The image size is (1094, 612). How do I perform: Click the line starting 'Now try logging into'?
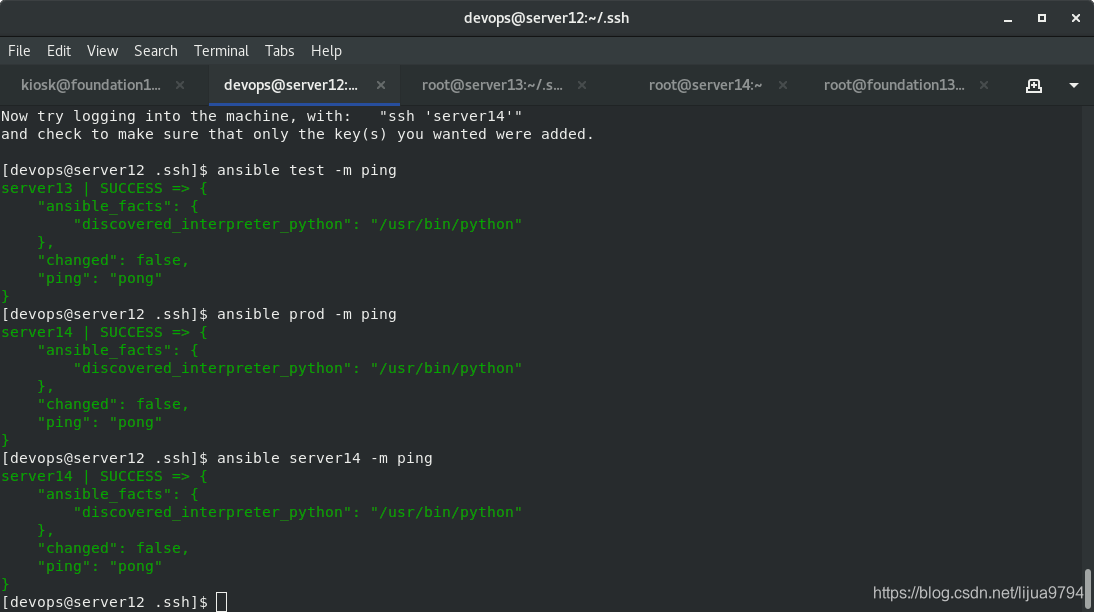(x=262, y=116)
